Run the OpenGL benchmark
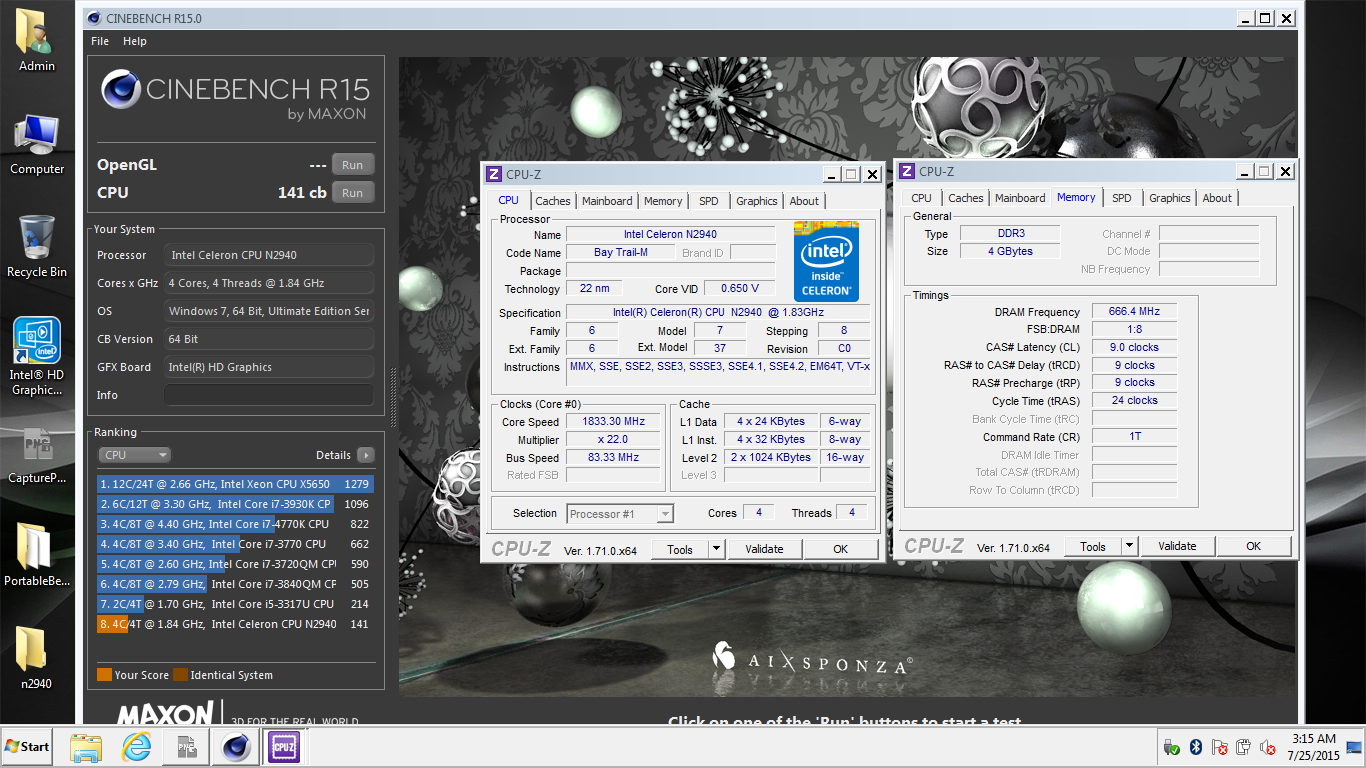 point(353,165)
